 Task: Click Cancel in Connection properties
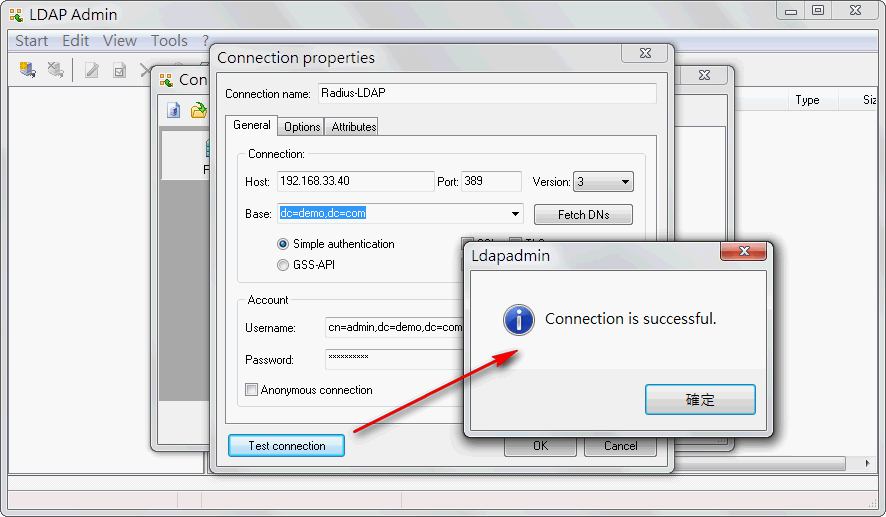click(x=620, y=446)
